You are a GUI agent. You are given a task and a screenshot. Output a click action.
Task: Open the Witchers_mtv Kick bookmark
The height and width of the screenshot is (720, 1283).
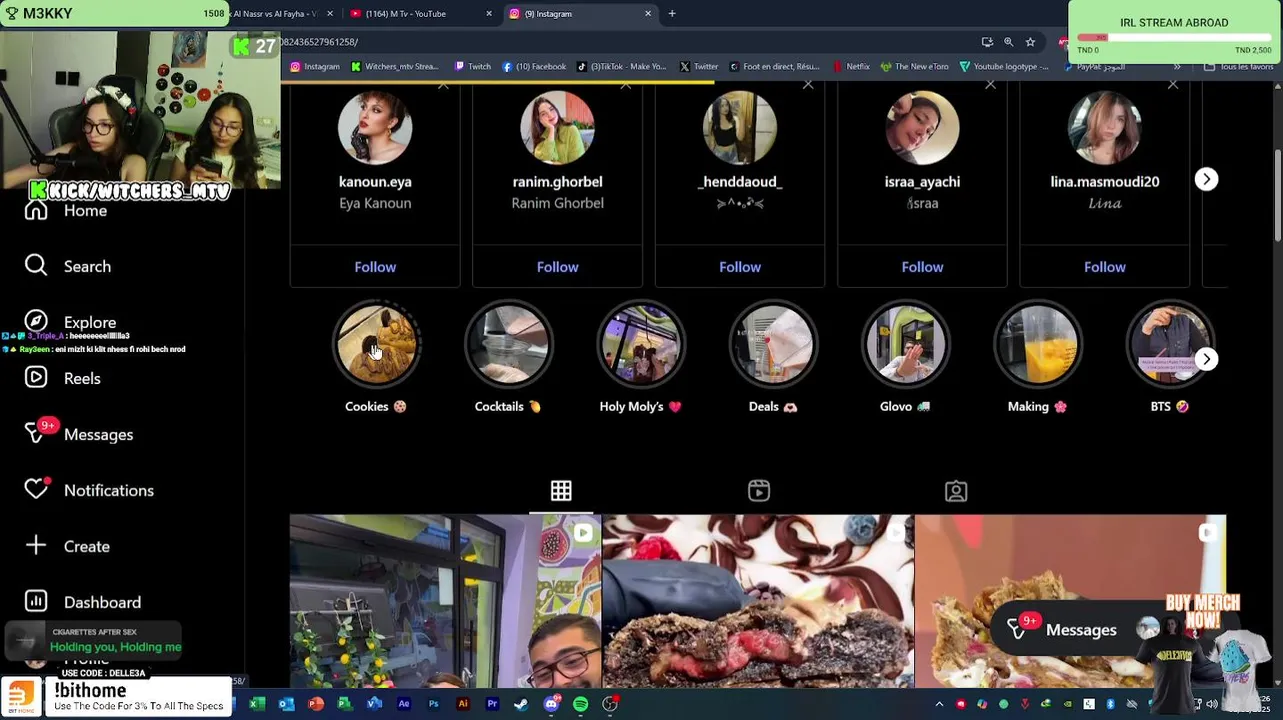[394, 67]
